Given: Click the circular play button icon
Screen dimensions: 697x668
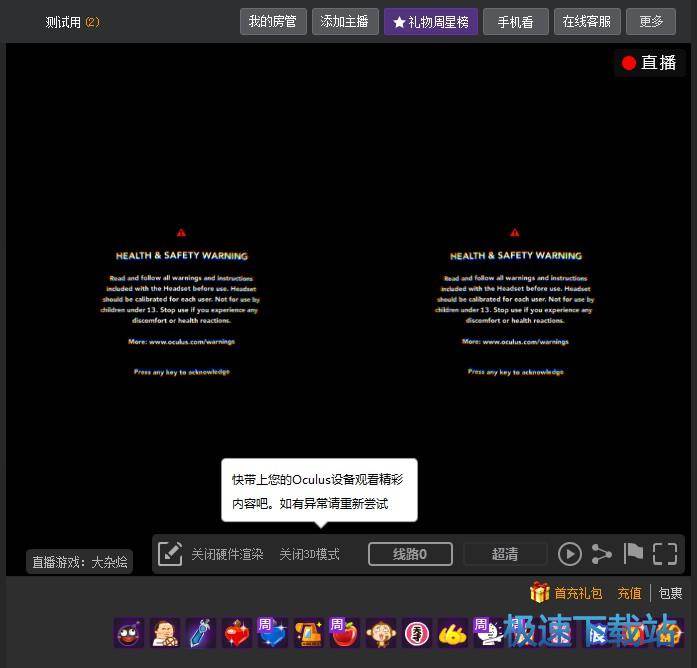Looking at the screenshot, I should pos(569,554).
